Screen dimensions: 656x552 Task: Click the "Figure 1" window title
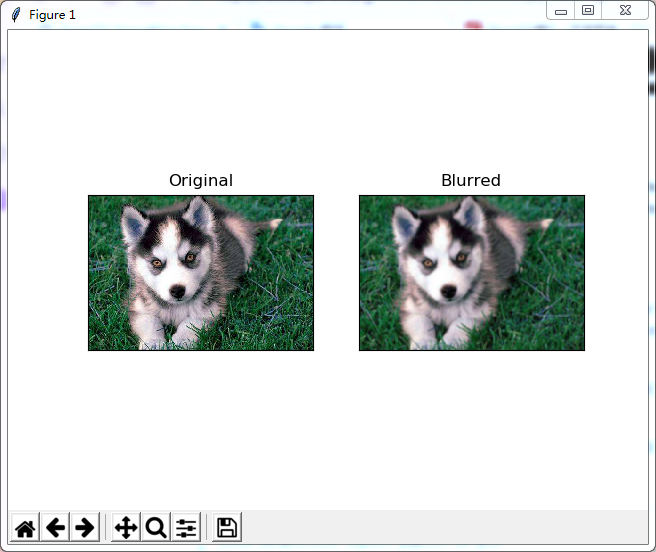(x=52, y=15)
